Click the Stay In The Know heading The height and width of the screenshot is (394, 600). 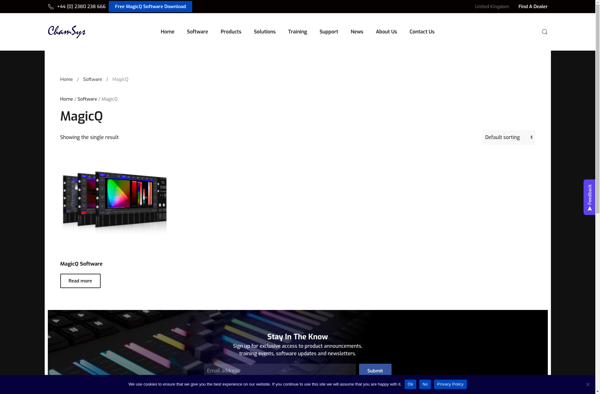point(297,337)
